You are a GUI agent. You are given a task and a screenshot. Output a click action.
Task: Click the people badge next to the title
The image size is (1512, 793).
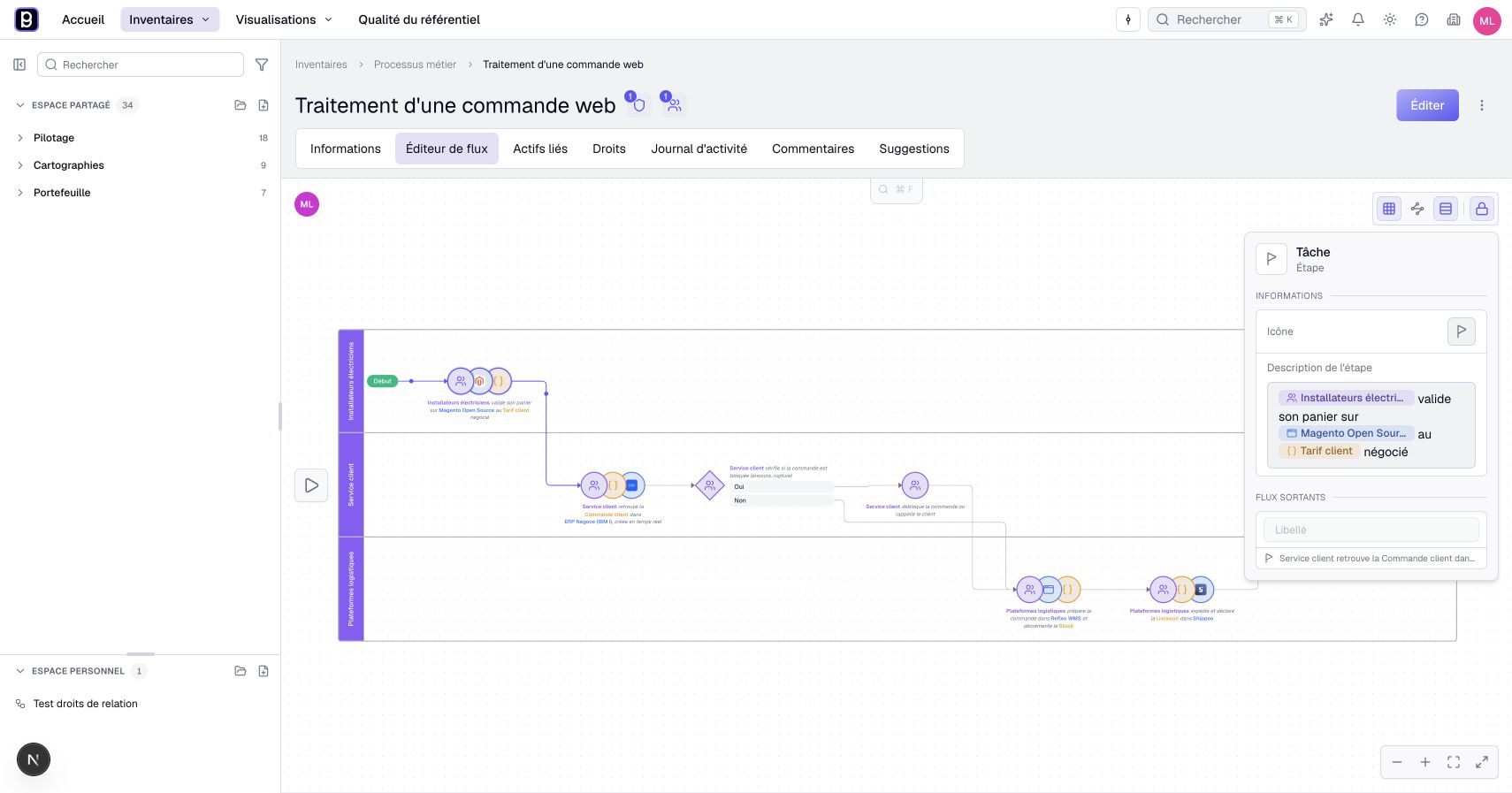[x=674, y=104]
